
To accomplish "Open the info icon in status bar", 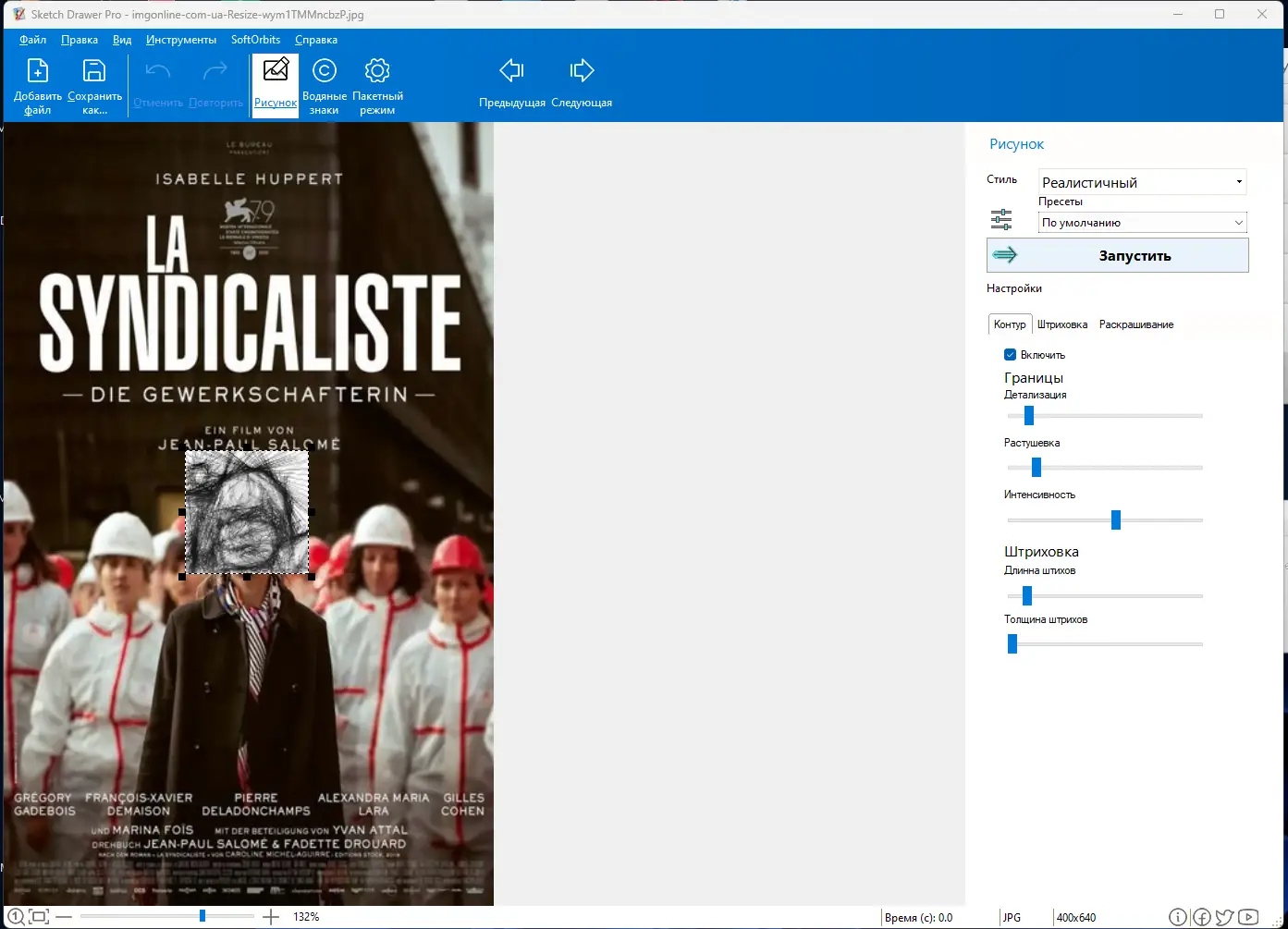I will [1178, 917].
